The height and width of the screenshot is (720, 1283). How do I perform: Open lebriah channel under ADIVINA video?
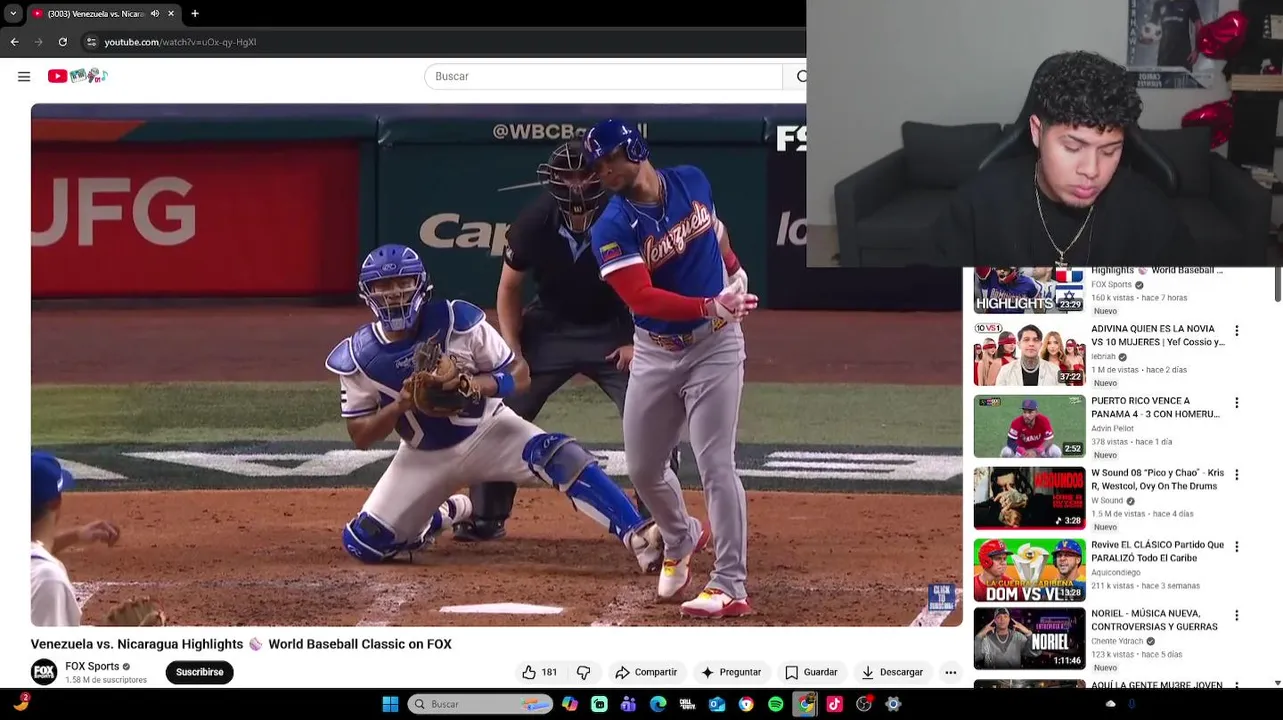(x=1103, y=357)
